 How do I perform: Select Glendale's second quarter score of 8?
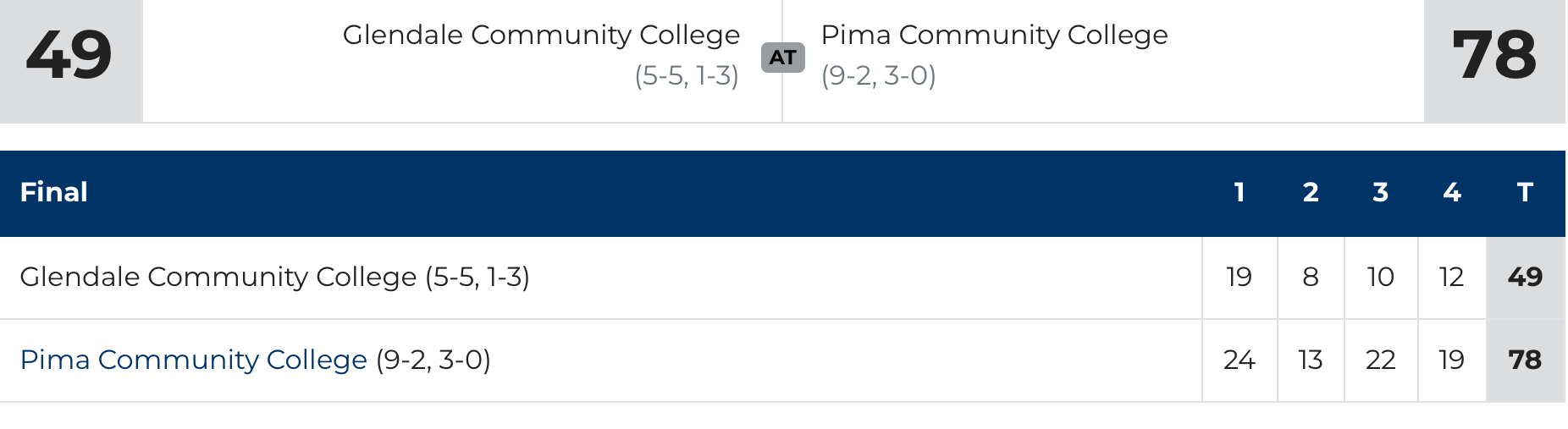[x=1311, y=277]
